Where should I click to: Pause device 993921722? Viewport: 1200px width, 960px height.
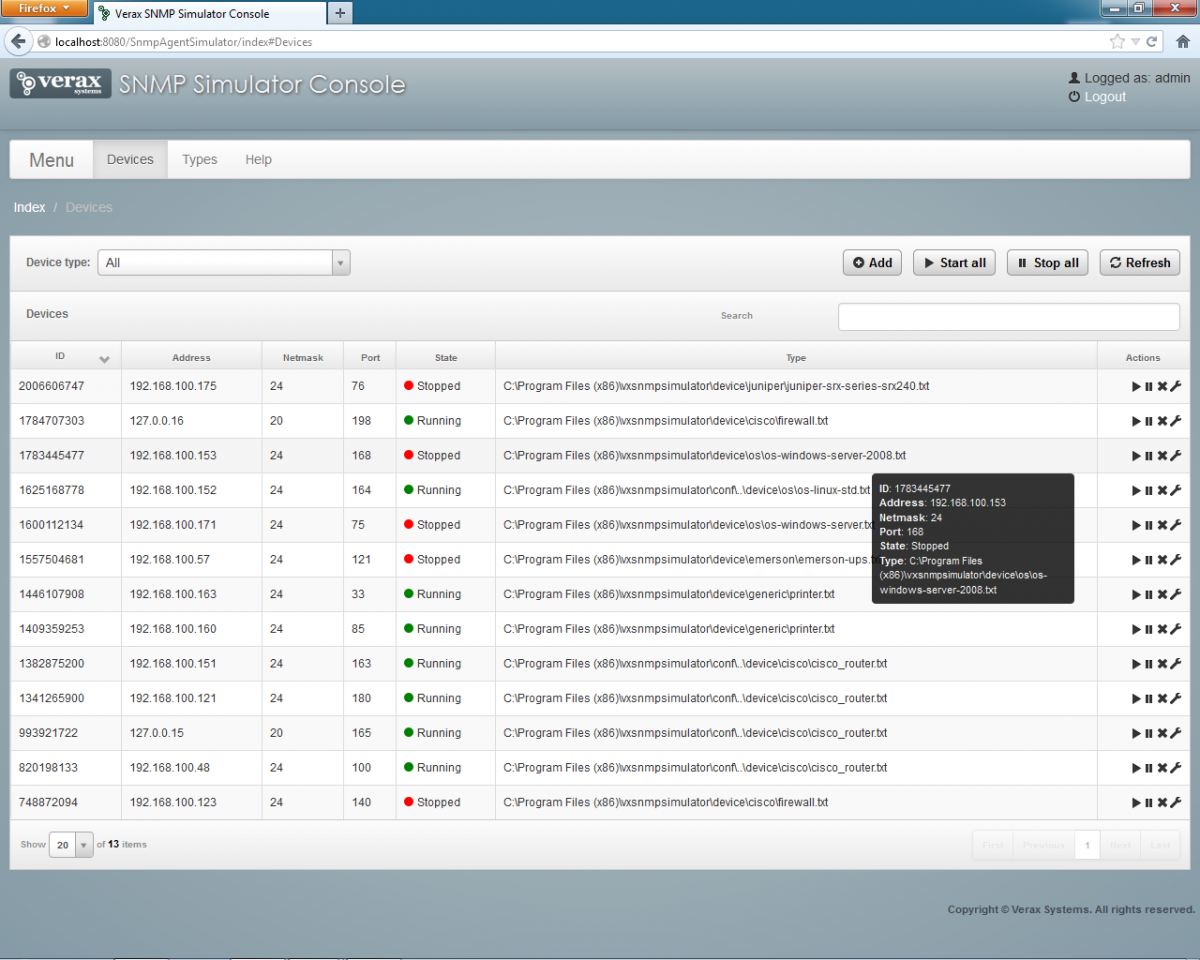click(x=1149, y=733)
